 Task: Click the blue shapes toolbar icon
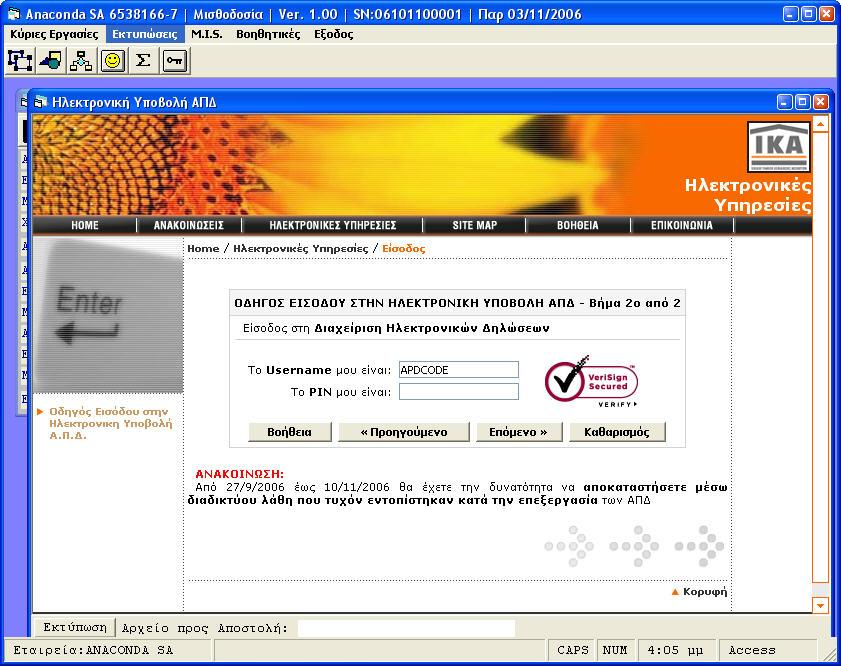click(x=51, y=61)
